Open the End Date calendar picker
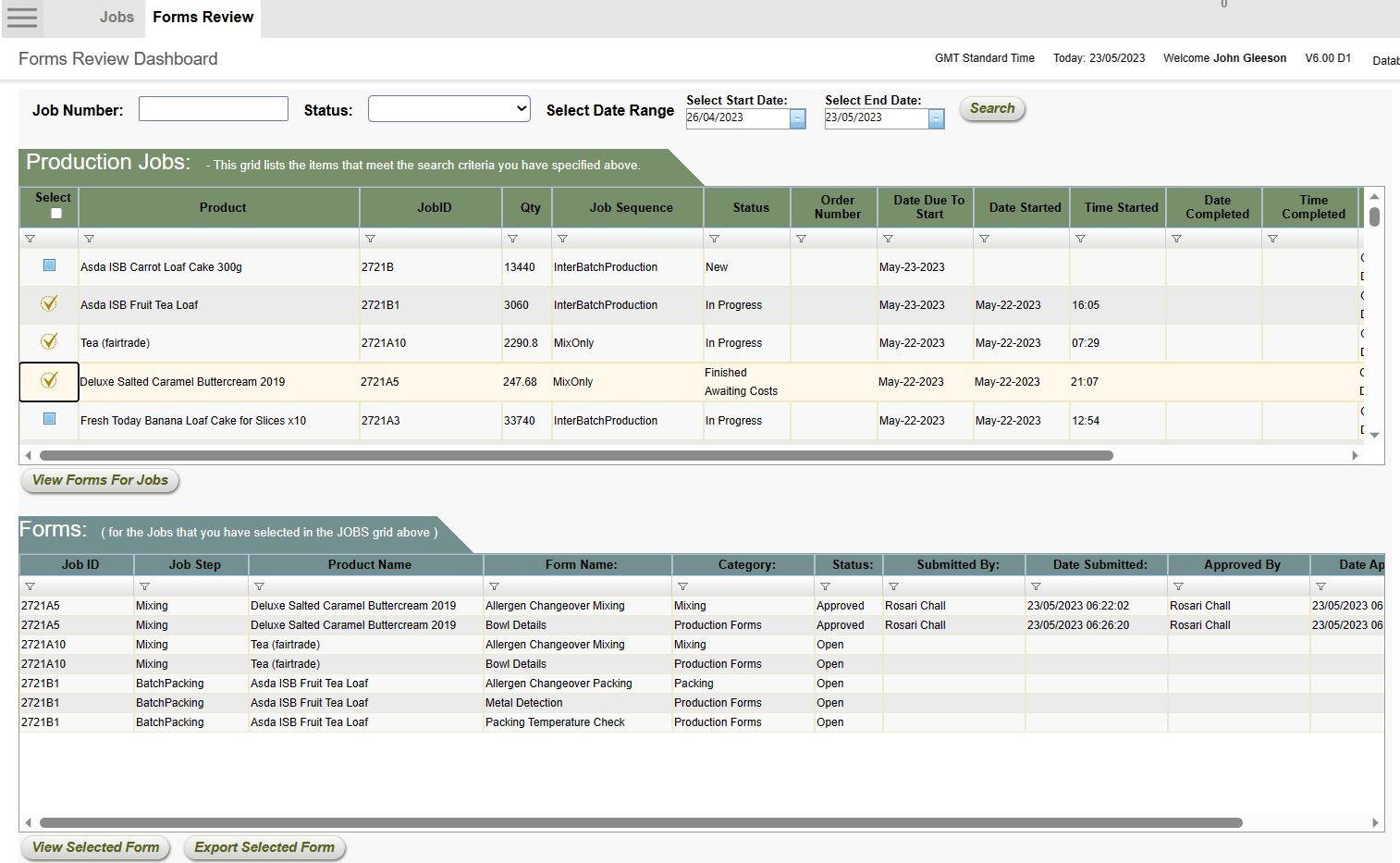 pos(936,118)
